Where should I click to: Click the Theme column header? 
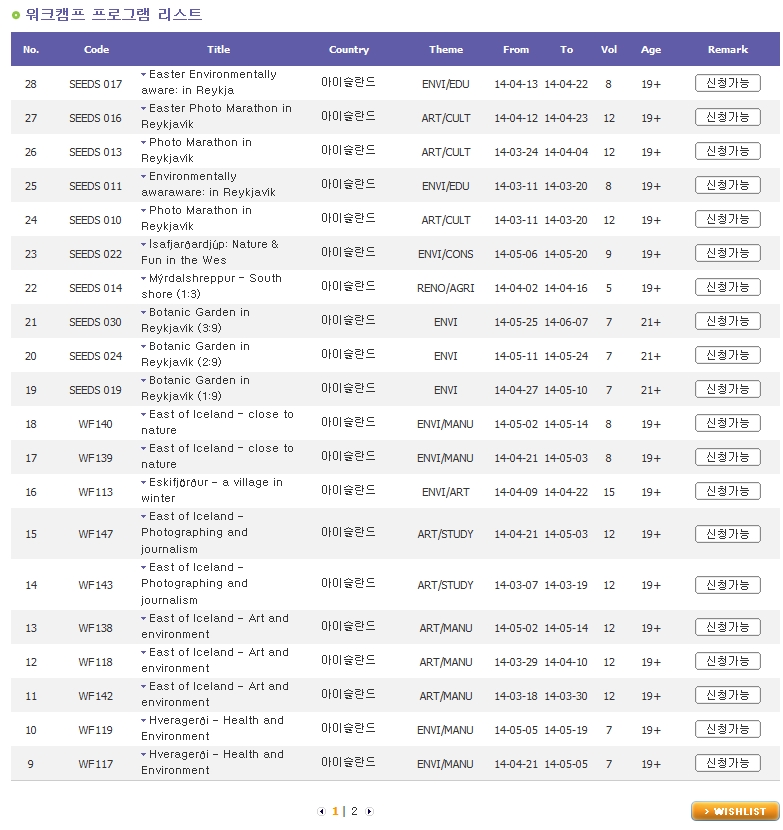446,50
